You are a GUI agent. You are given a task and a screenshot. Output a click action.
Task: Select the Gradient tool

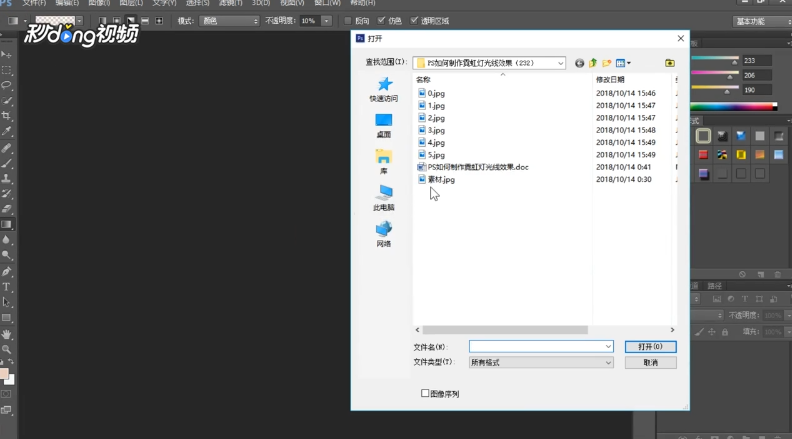pyautogui.click(x=7, y=224)
